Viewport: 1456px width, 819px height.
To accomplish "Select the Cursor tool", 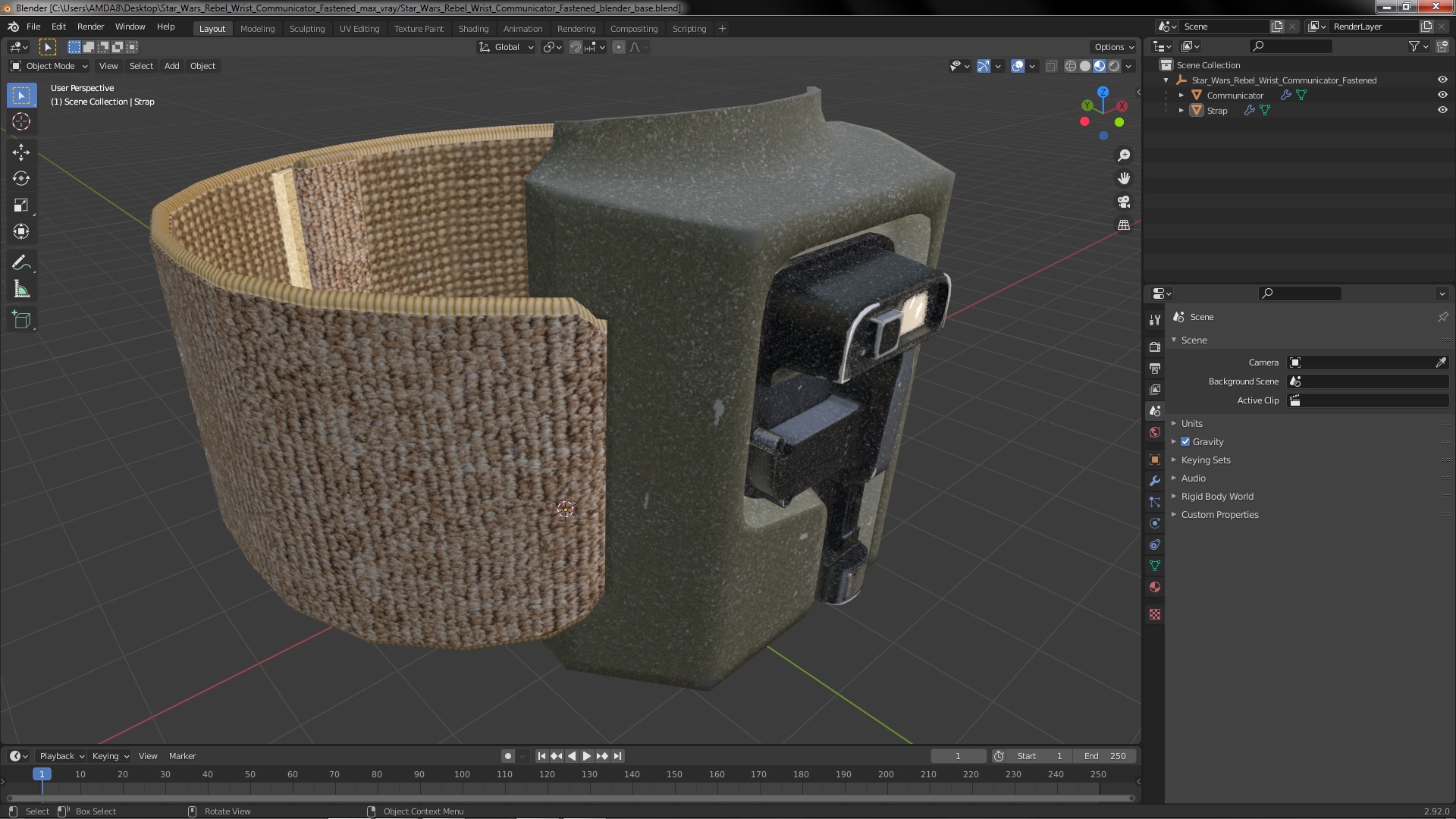I will (21, 121).
